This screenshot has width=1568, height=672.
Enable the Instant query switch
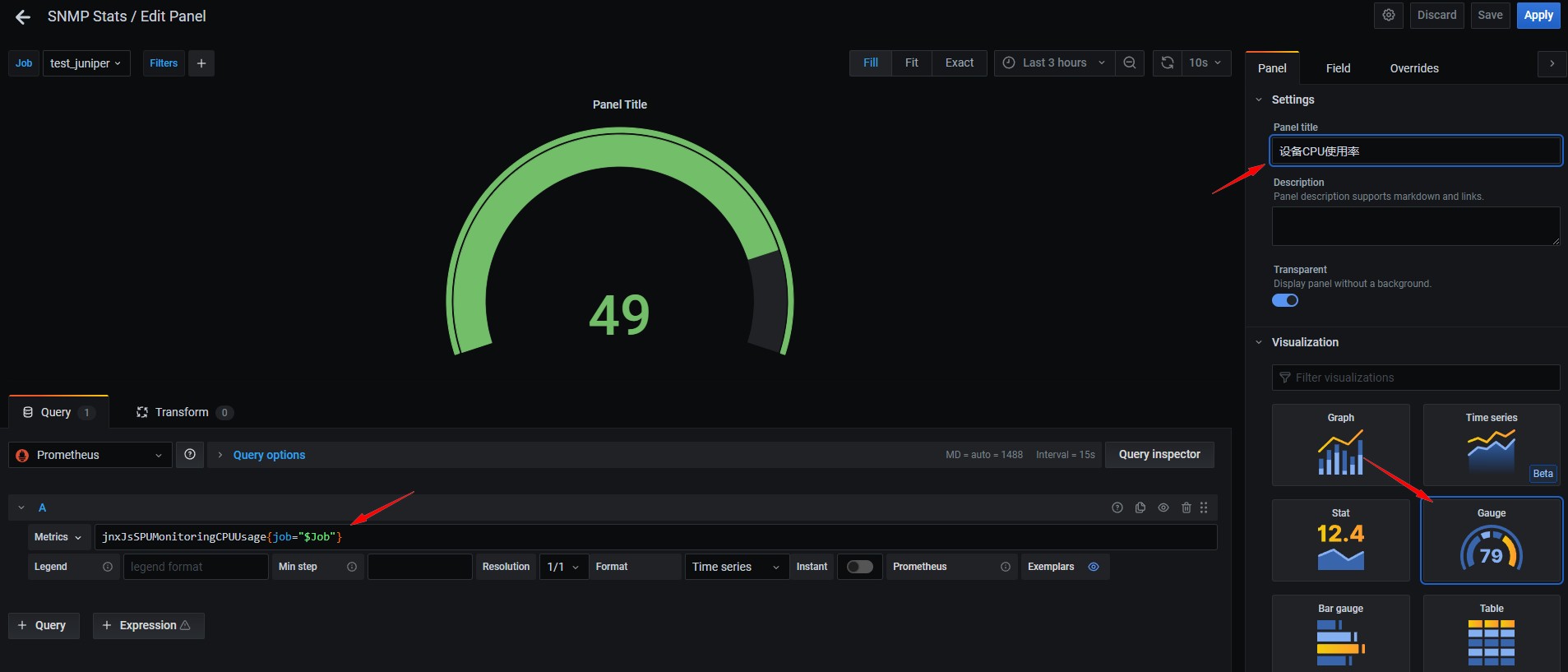coord(859,567)
